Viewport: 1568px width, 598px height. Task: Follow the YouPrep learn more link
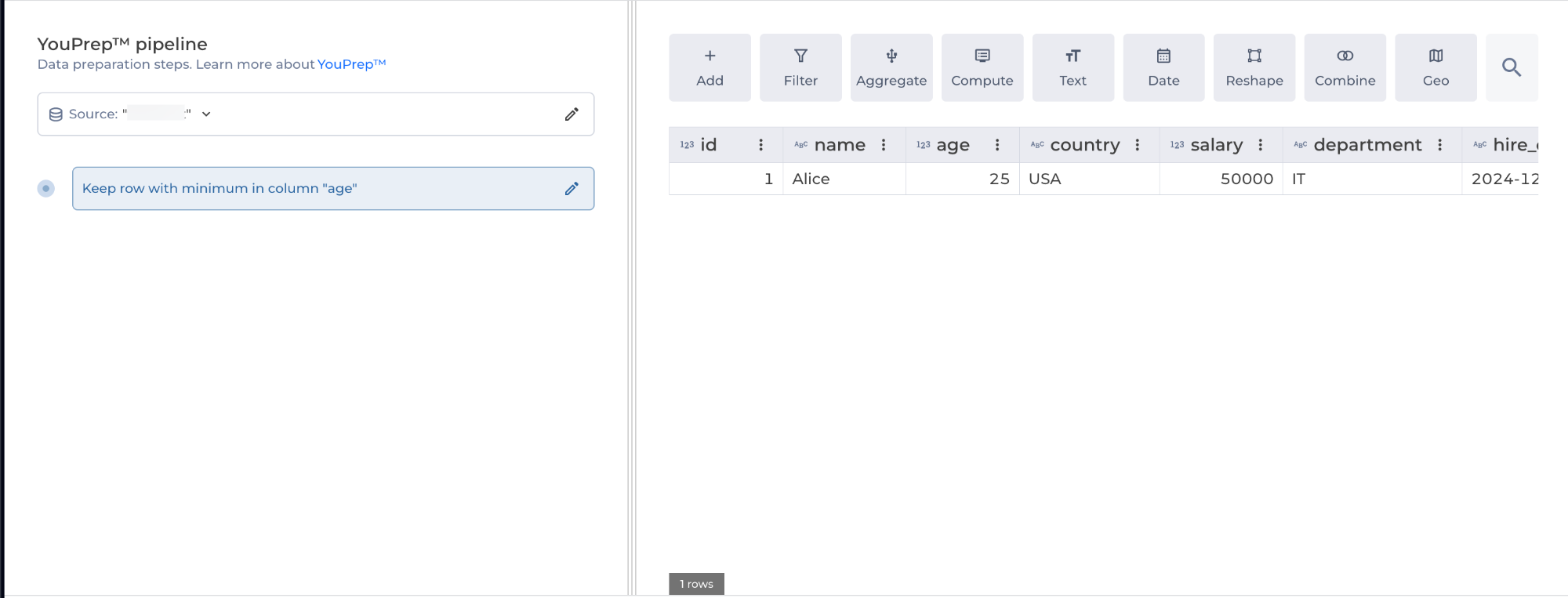351,64
